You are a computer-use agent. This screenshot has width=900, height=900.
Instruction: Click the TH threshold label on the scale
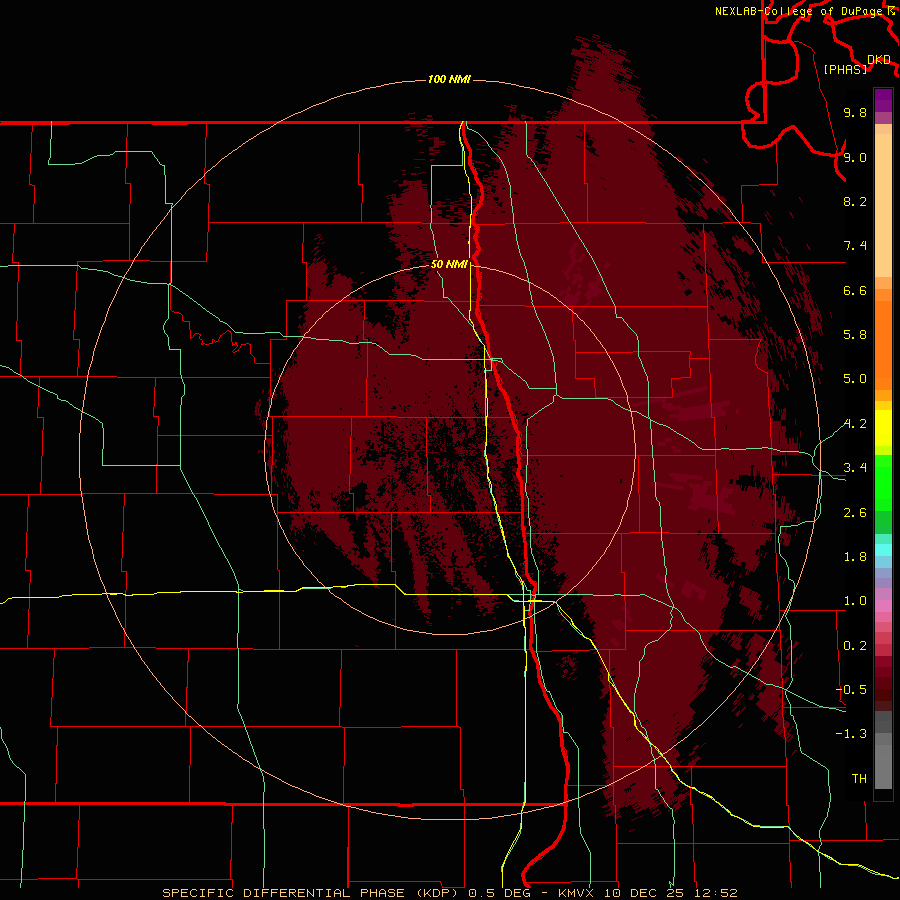(x=859, y=778)
